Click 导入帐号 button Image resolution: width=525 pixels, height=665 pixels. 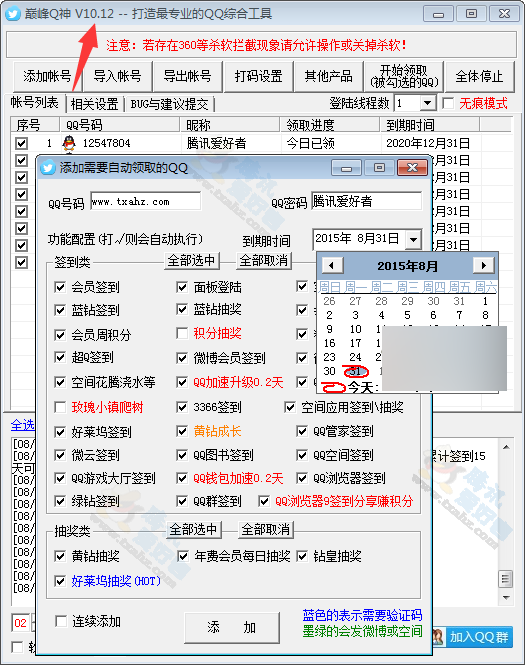click(117, 76)
